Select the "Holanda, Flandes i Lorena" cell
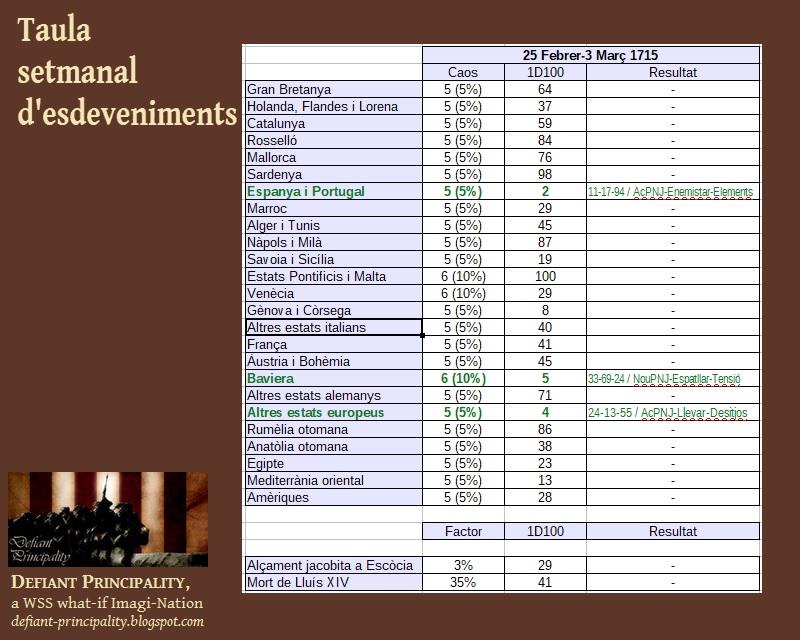The height and width of the screenshot is (640, 800). tap(334, 106)
